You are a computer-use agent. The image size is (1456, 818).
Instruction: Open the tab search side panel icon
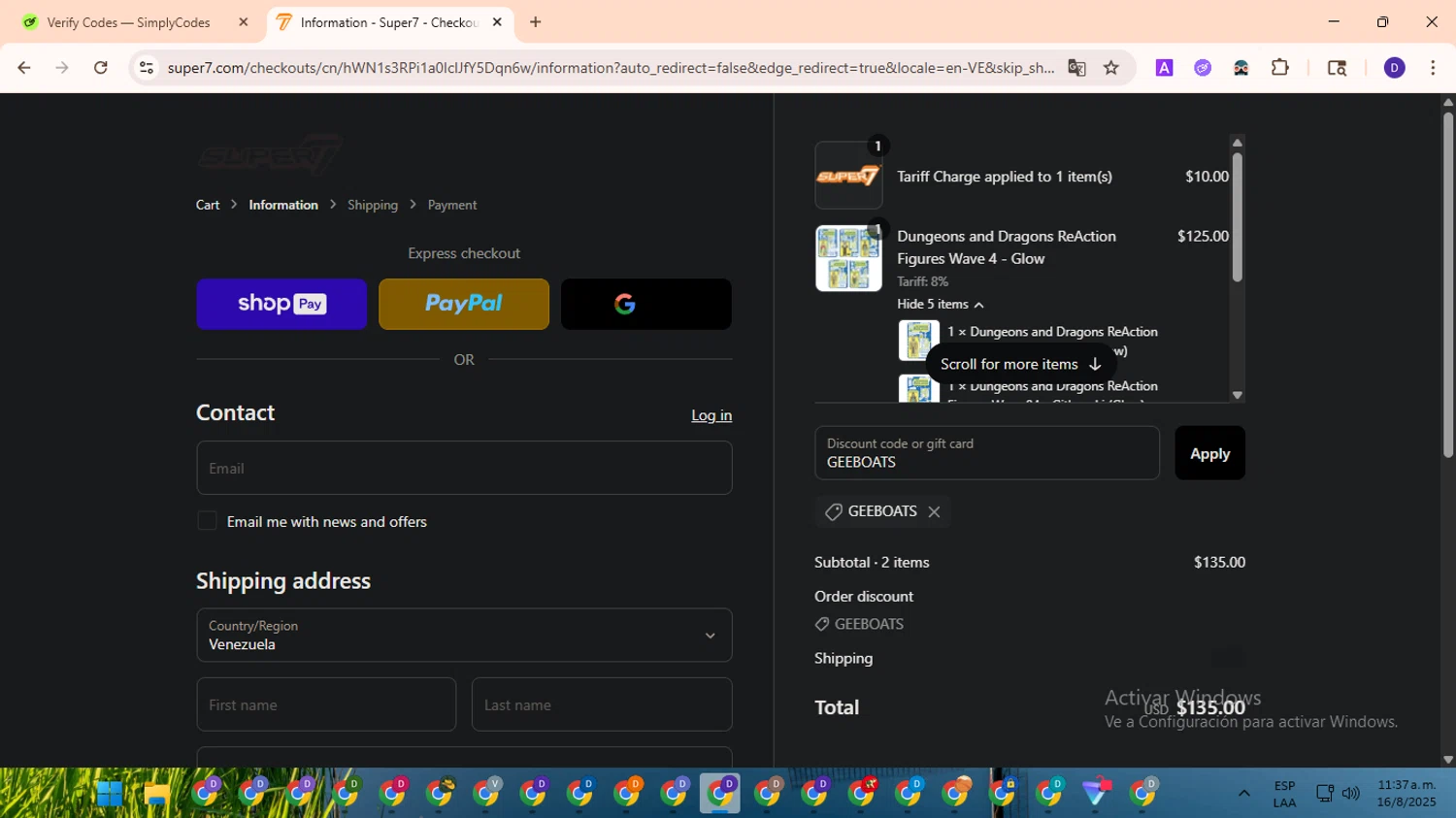[x=1337, y=68]
